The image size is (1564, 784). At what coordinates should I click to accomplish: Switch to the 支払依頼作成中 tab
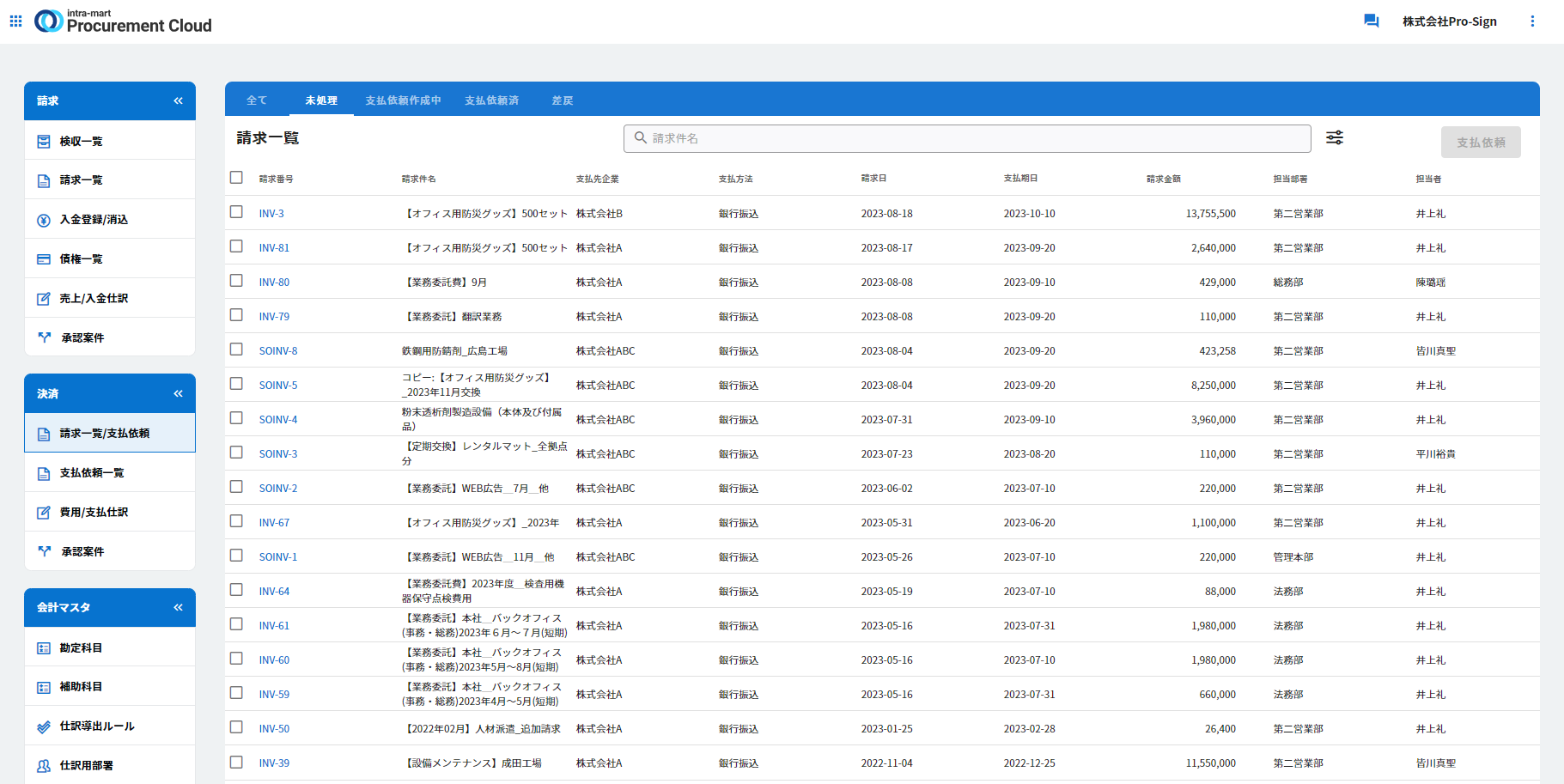[x=403, y=100]
